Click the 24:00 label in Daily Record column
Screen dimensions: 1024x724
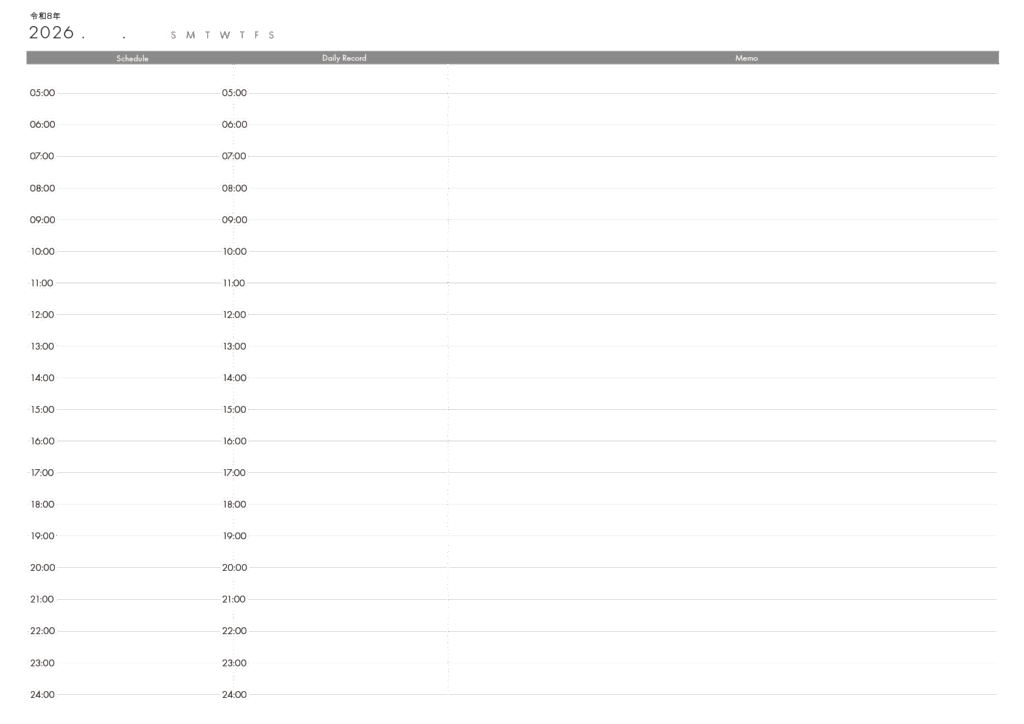pos(234,695)
